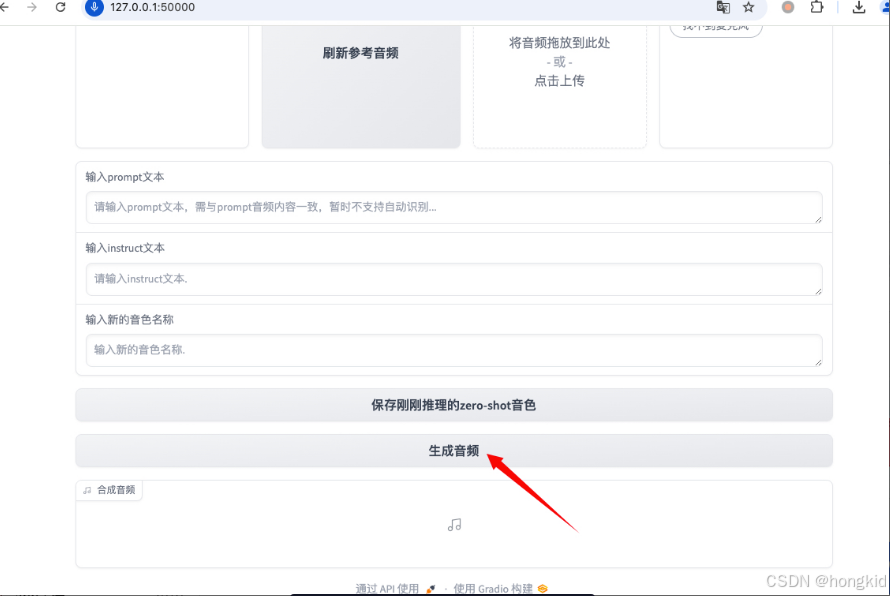
Task: Bookmark this page with star icon
Action: point(749,7)
